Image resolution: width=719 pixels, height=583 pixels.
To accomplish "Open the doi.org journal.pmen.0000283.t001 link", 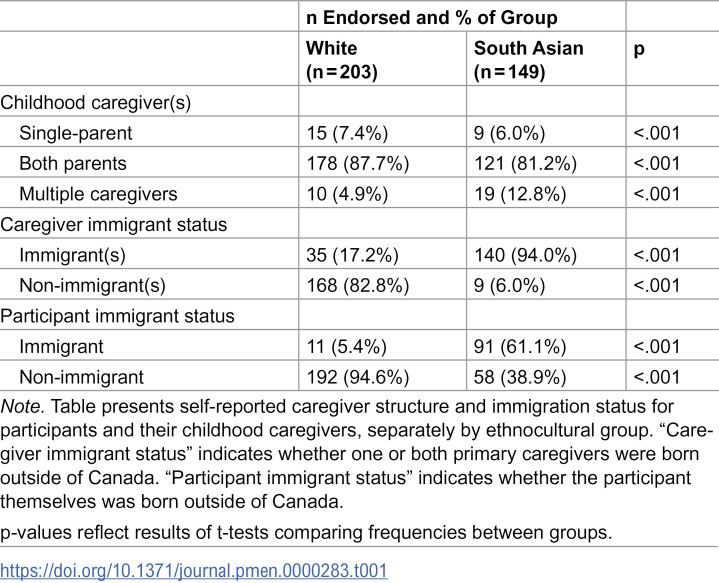I will (194, 571).
